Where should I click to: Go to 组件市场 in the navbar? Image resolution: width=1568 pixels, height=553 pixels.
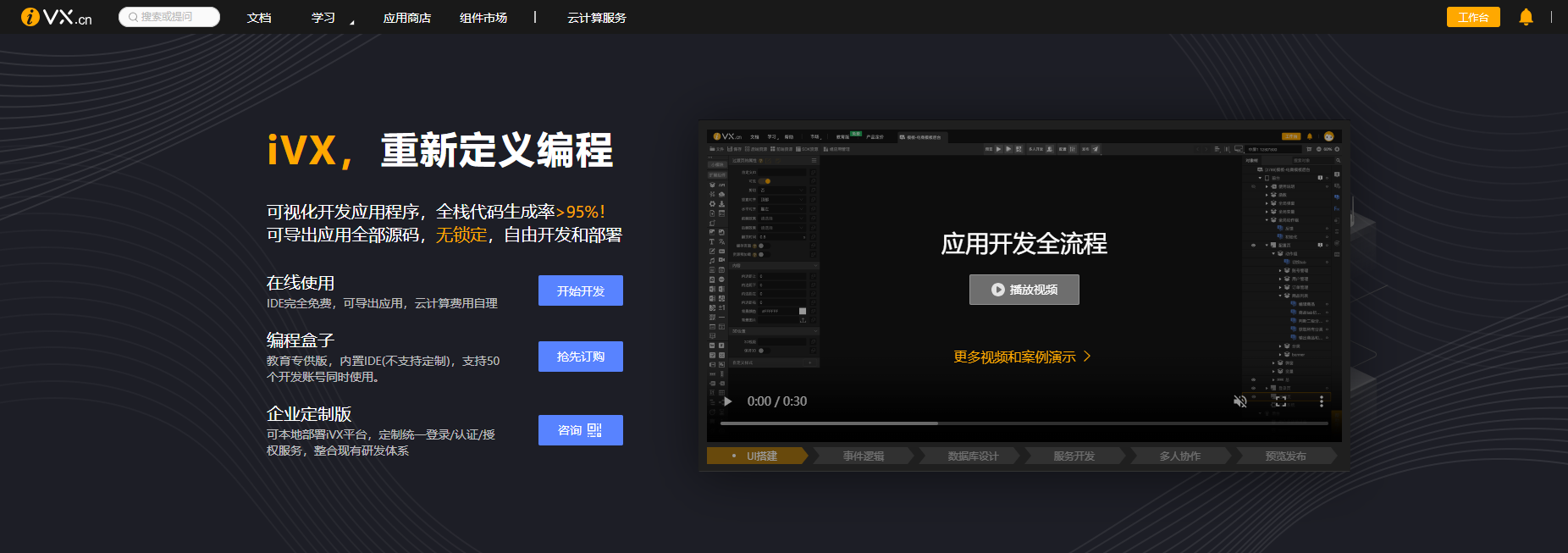click(483, 18)
